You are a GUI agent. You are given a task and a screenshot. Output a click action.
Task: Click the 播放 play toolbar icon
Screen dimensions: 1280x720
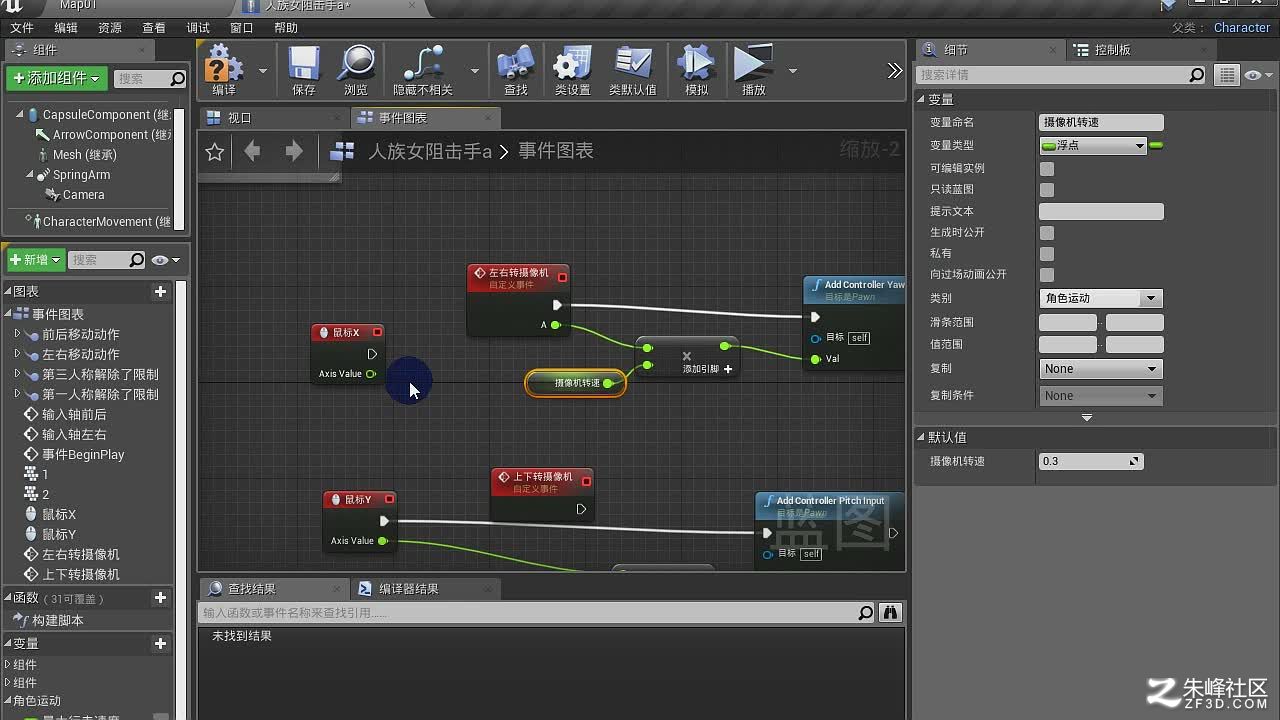coord(753,69)
